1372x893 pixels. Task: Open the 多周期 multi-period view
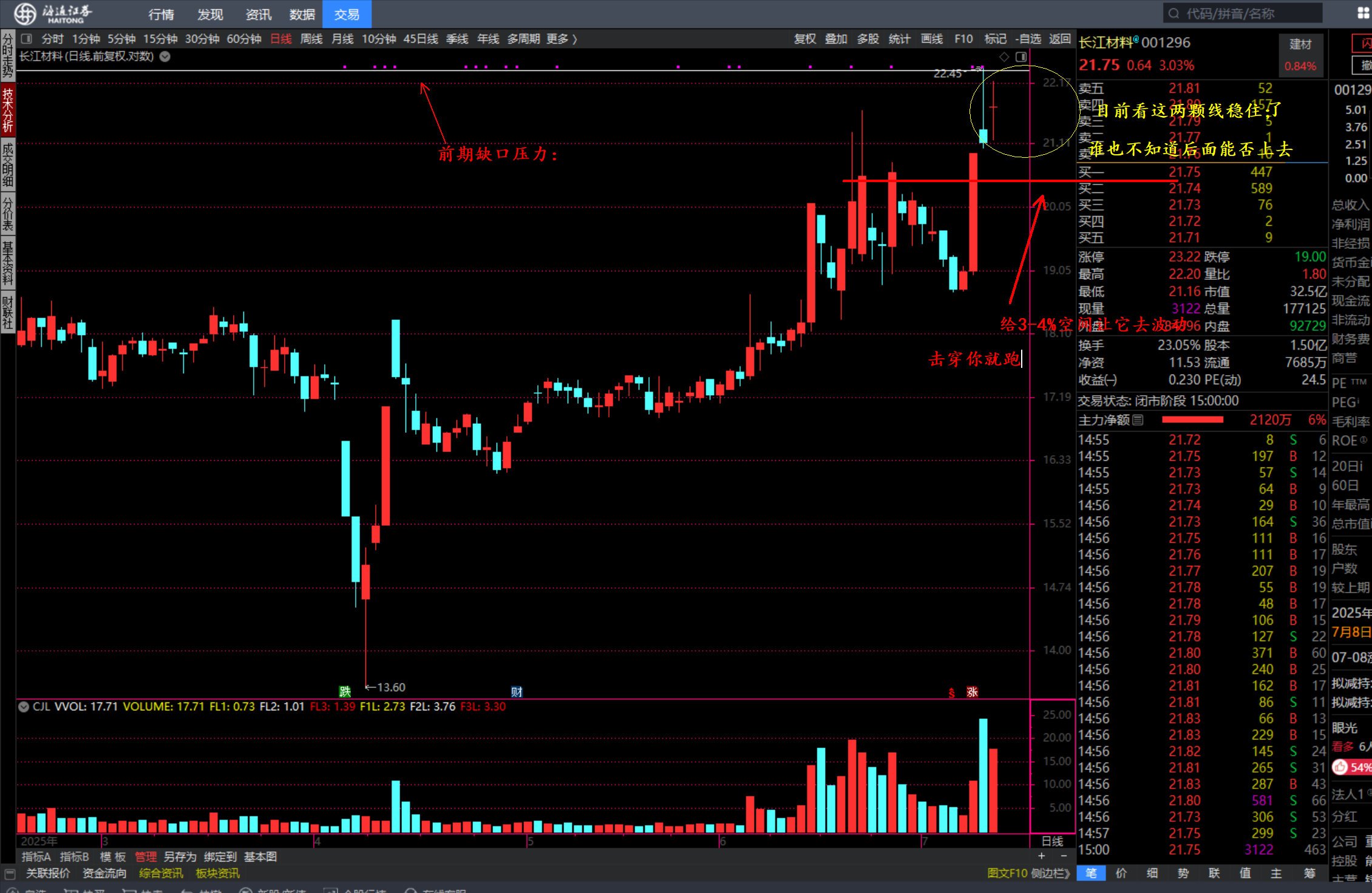click(x=524, y=39)
